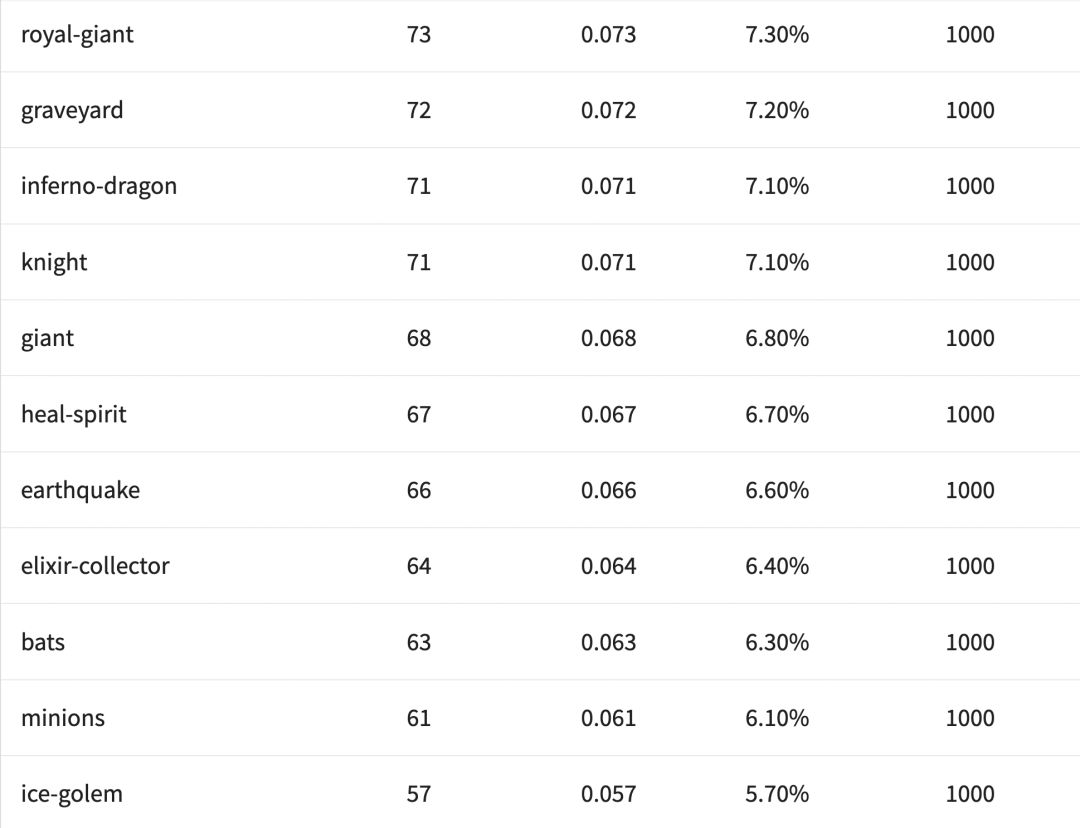
Task: Click the earthquake card name
Action: click(80, 490)
